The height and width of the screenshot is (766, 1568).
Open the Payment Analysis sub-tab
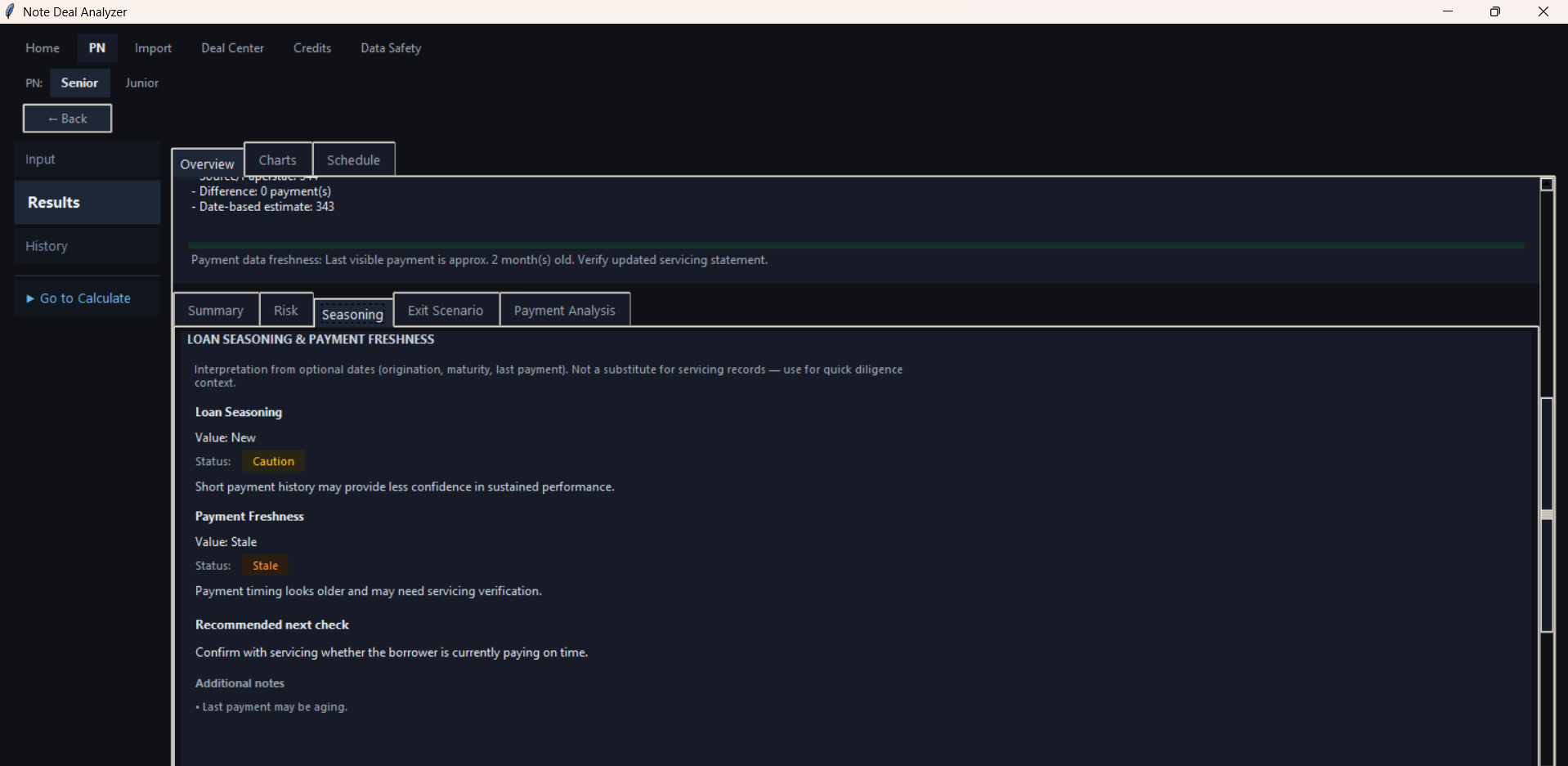pos(565,311)
